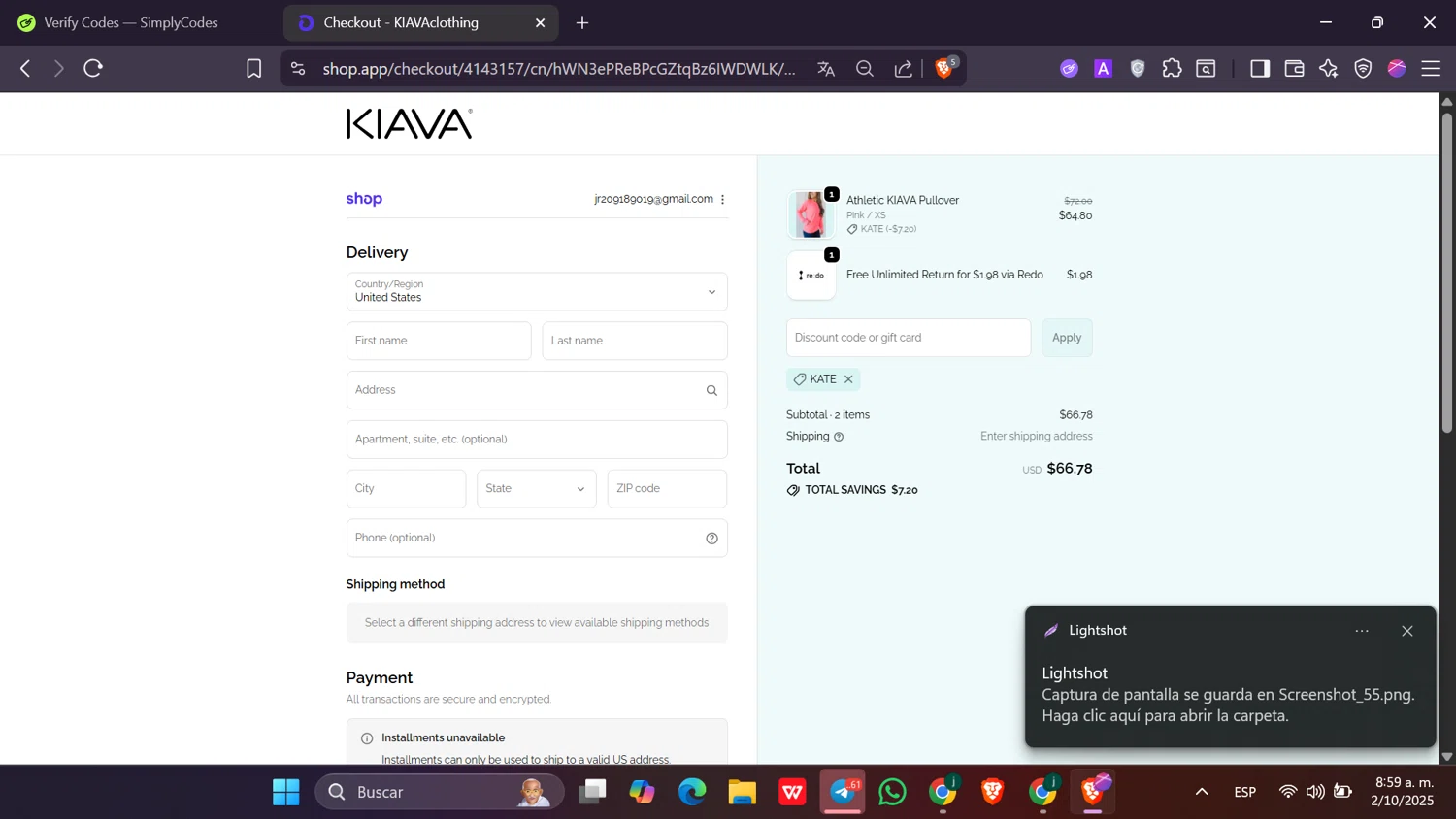This screenshot has height=819, width=1456.
Task: Open the WPS Office taskbar icon
Action: [x=792, y=792]
